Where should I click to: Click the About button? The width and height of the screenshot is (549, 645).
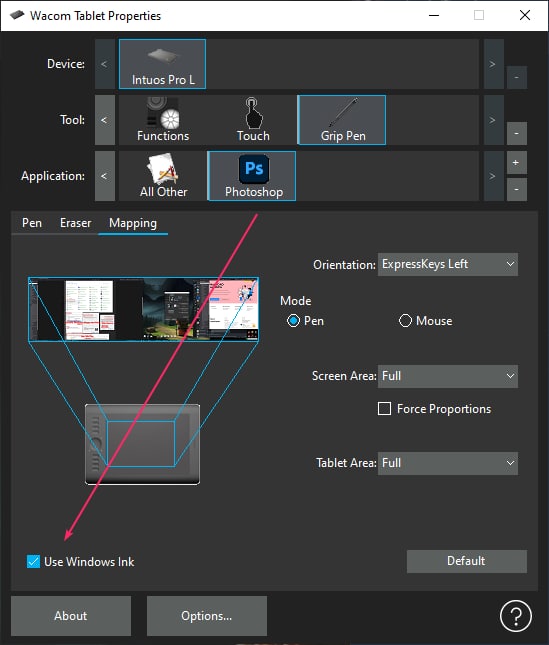coord(71,616)
